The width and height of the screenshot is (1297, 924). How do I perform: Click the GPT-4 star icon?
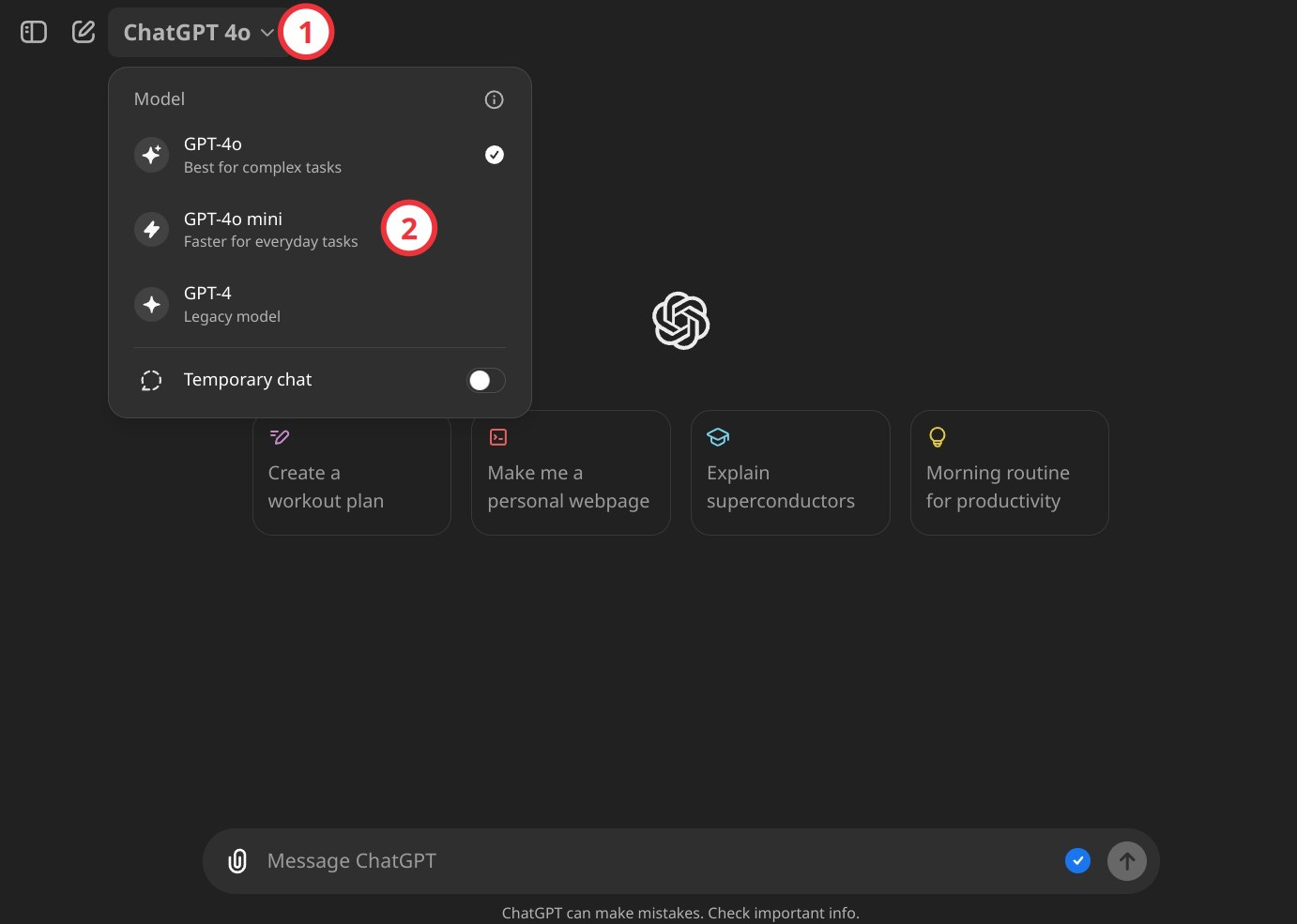[151, 304]
